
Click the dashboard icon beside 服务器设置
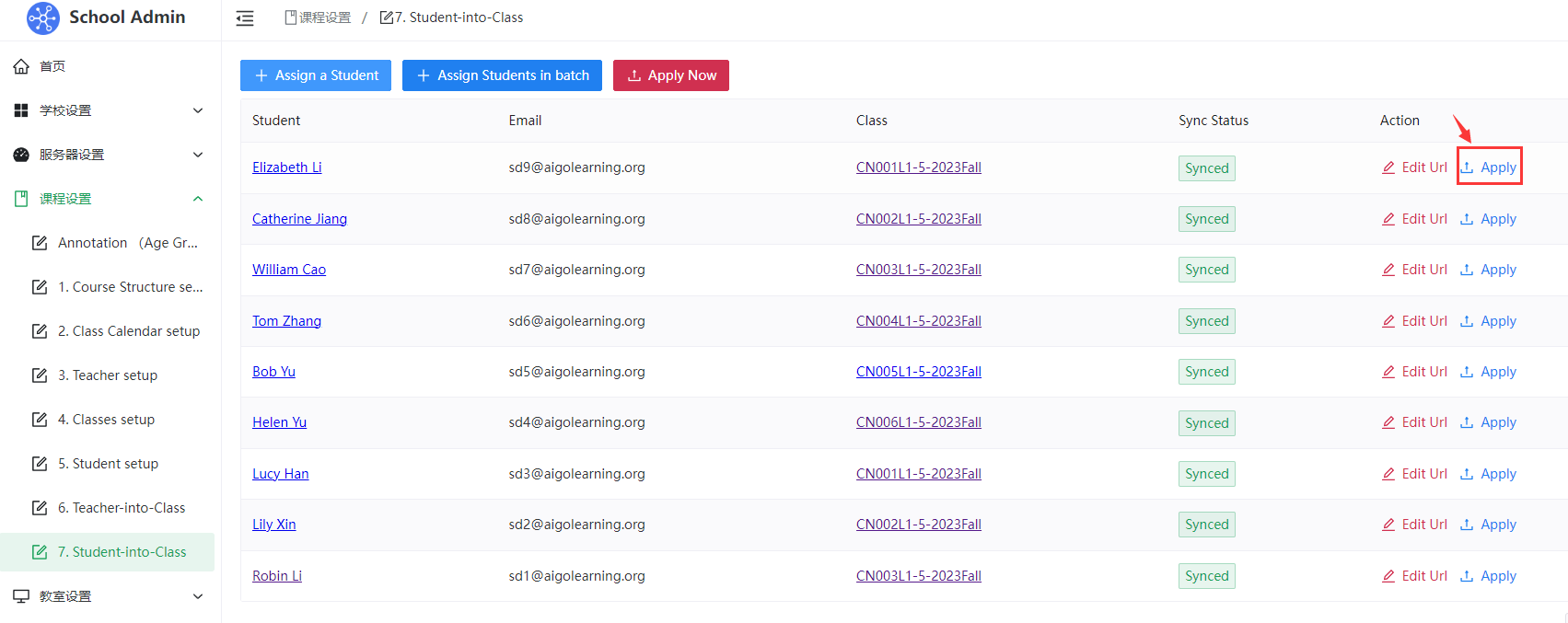[21, 155]
